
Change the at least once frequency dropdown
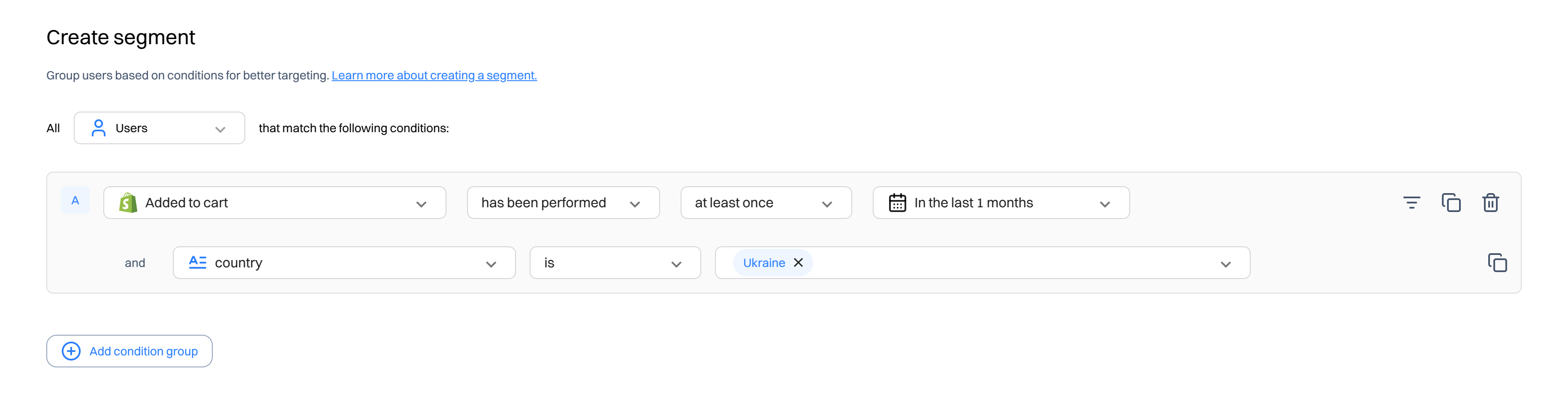click(766, 203)
